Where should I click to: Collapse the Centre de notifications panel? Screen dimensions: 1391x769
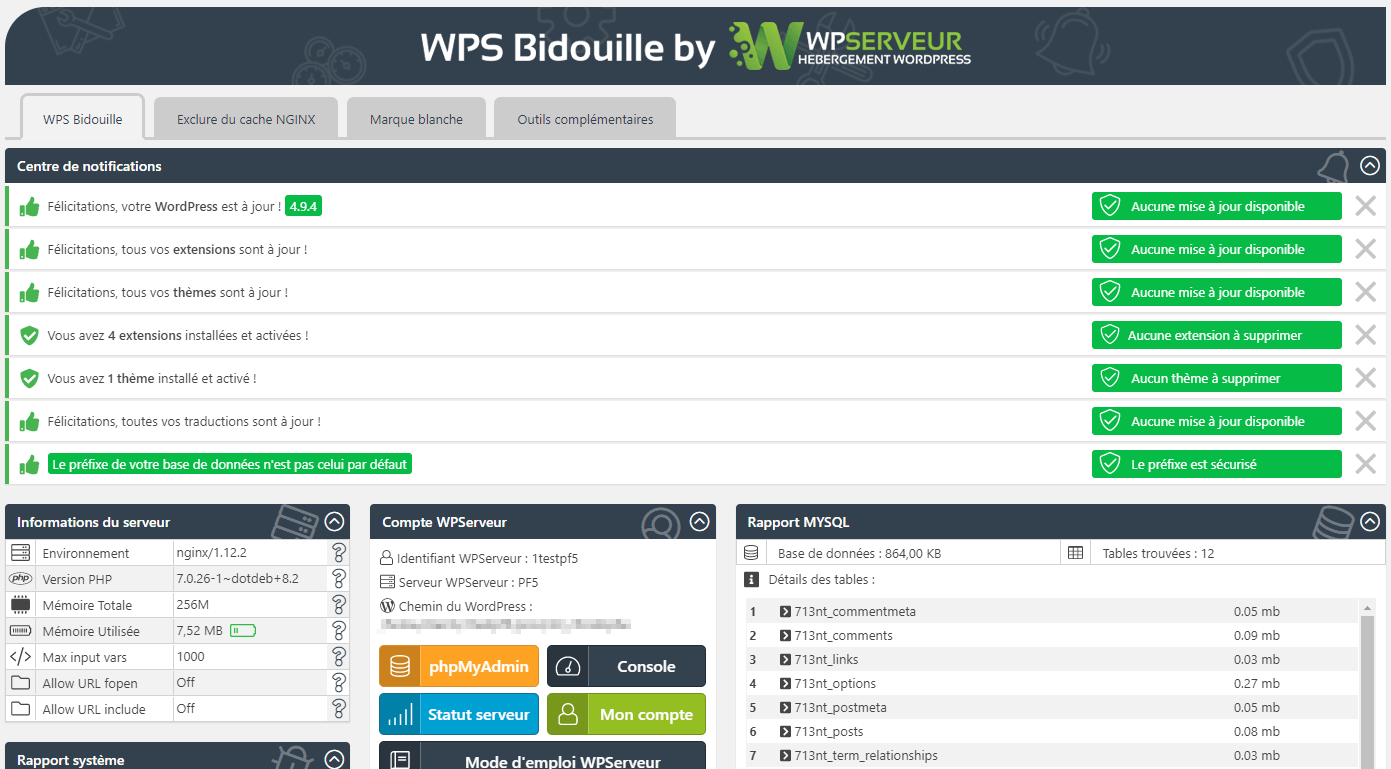click(x=1370, y=166)
